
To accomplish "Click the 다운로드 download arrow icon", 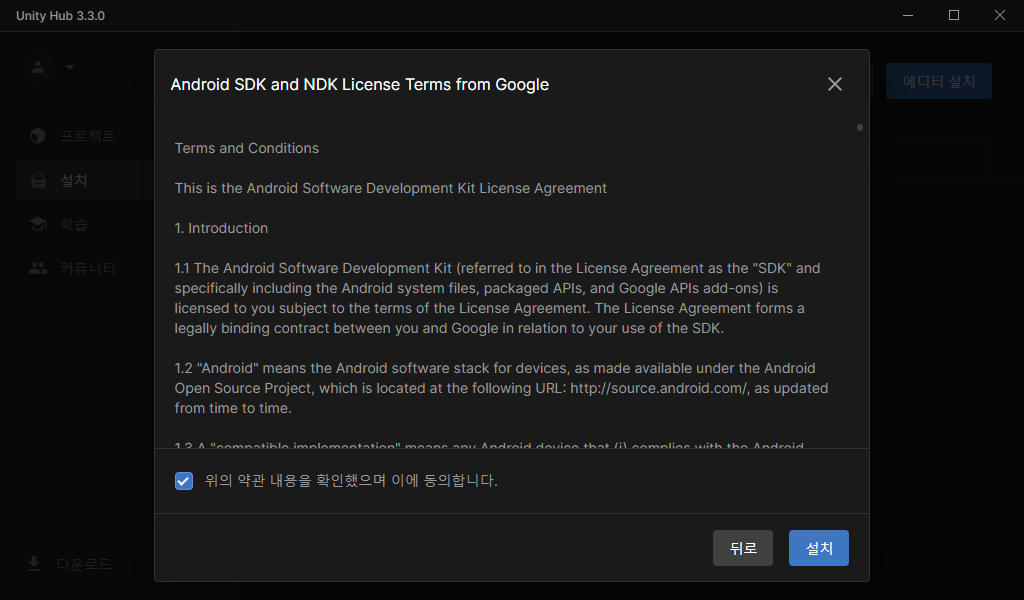I will (x=34, y=563).
